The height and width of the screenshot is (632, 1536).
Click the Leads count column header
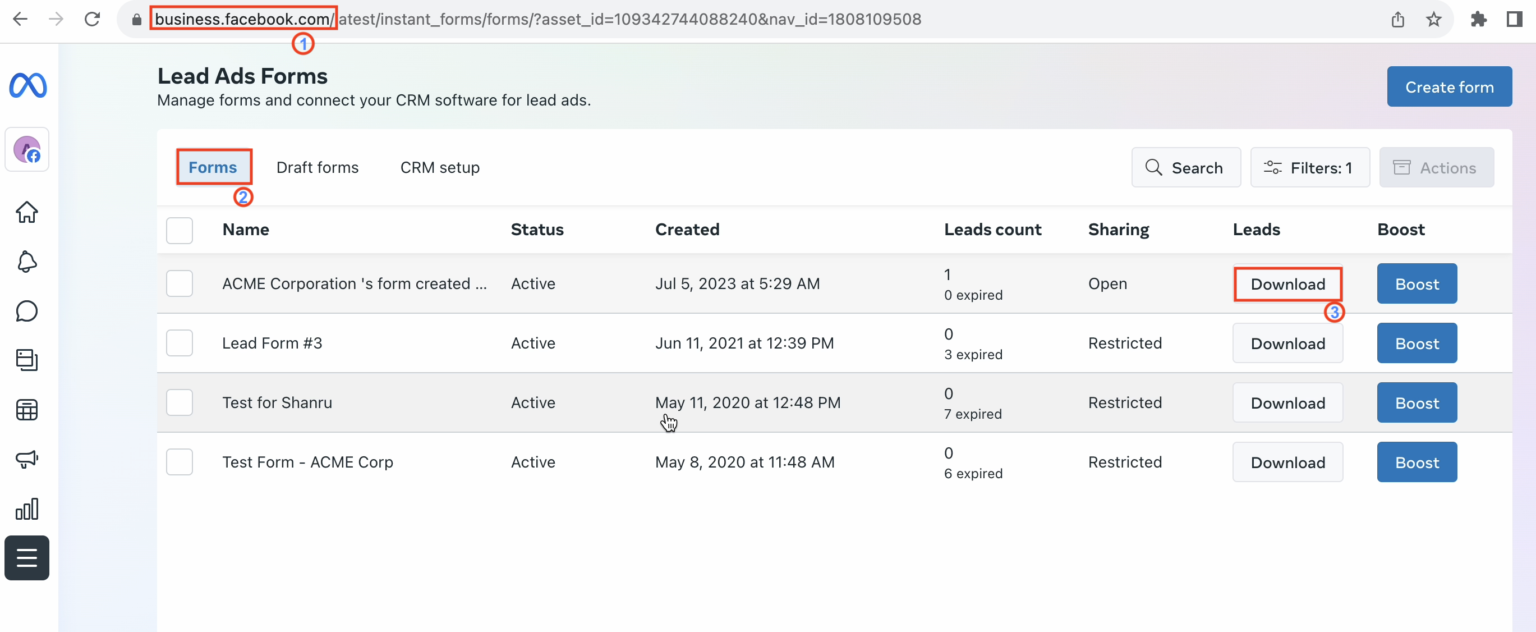(993, 230)
